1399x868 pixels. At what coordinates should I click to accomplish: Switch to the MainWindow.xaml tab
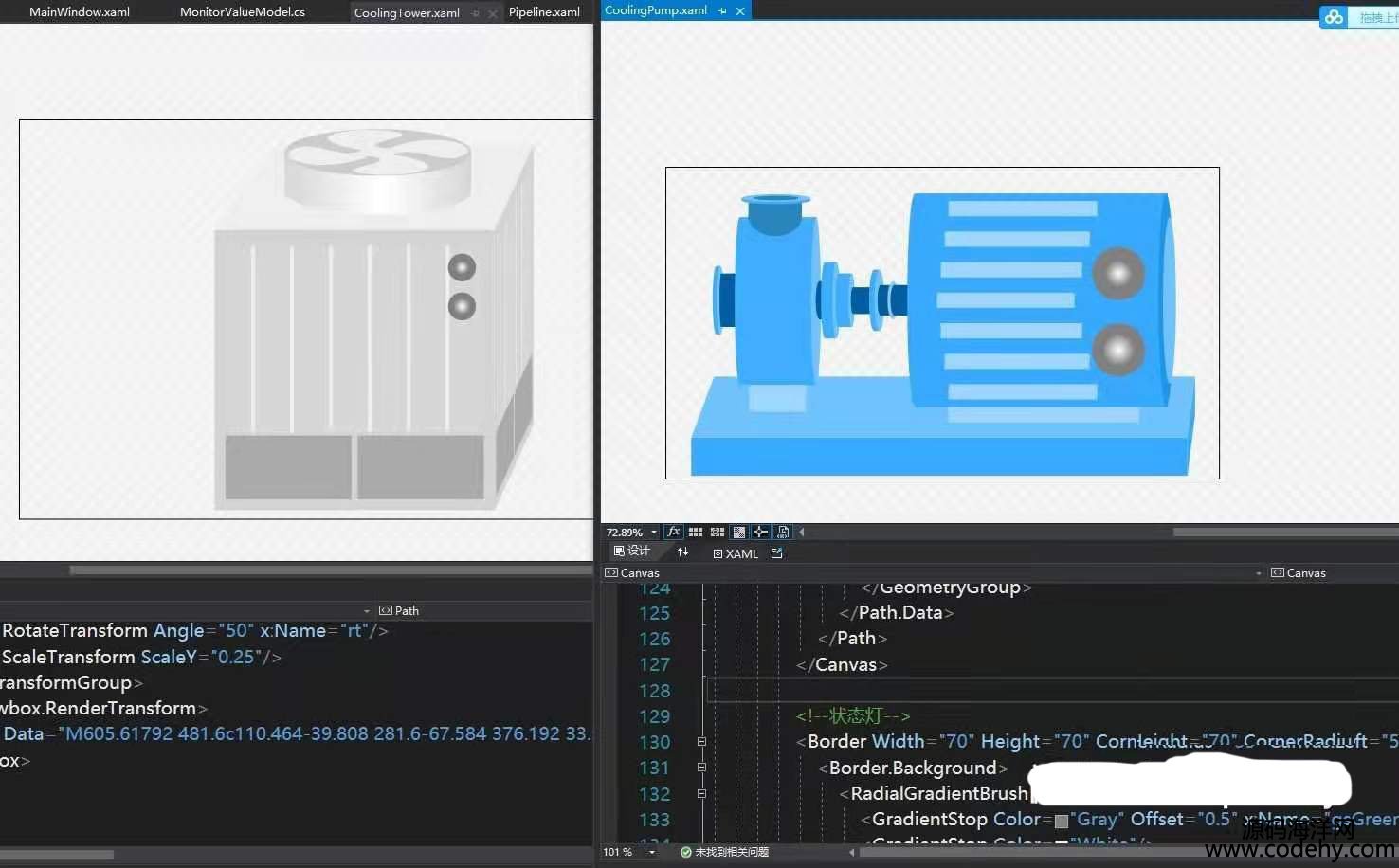[80, 12]
